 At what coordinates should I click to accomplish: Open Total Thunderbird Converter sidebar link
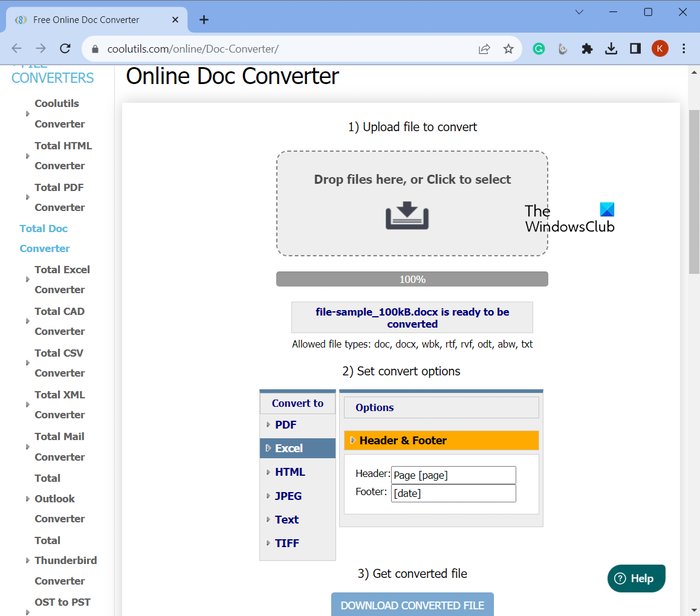point(66,561)
